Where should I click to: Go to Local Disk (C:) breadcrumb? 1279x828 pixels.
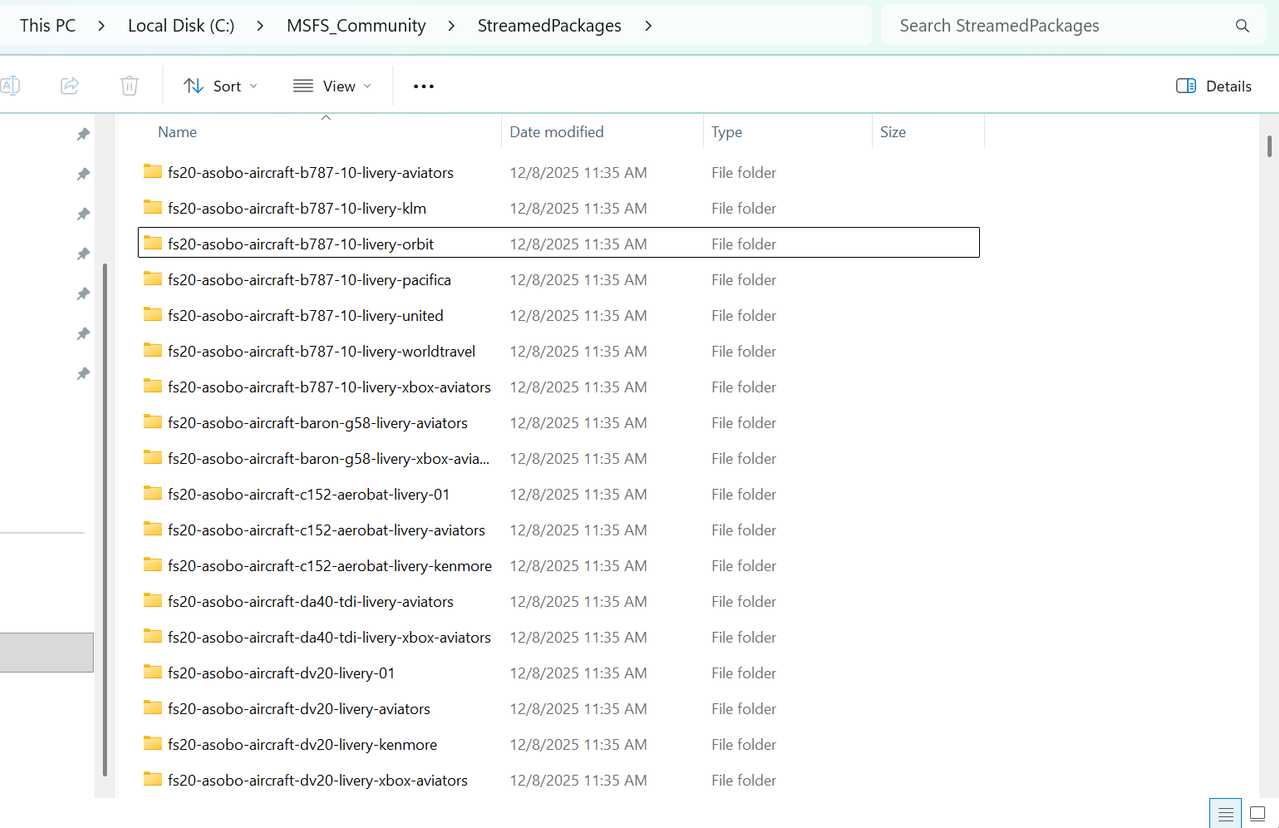click(181, 26)
